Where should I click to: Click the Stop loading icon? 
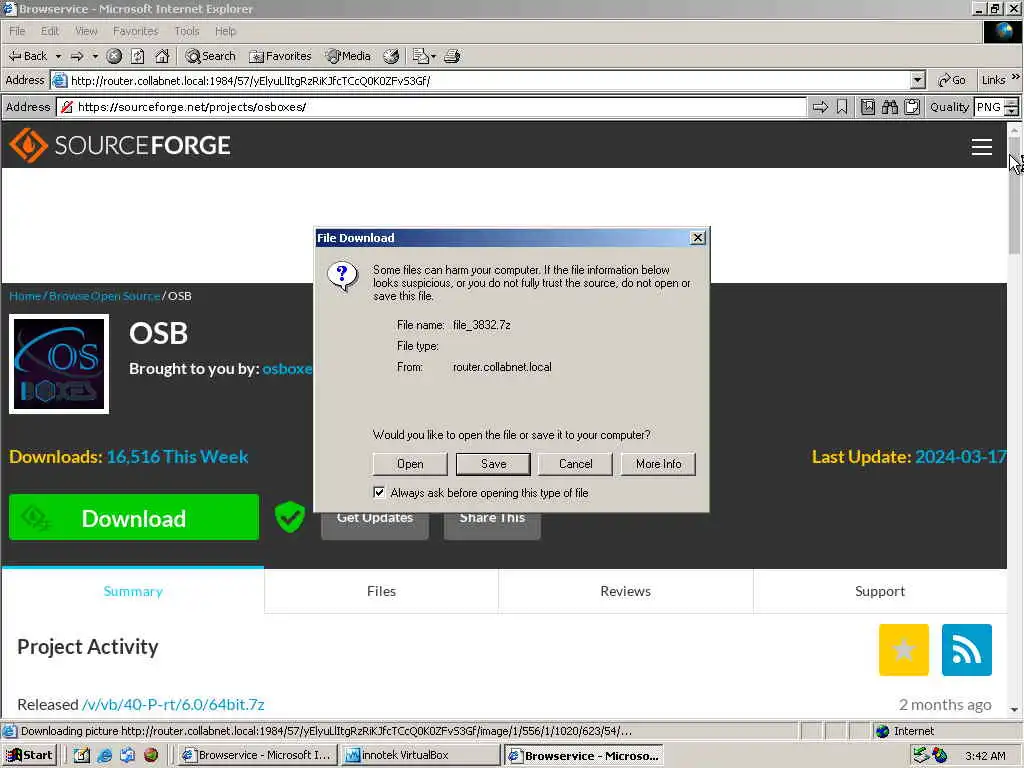click(x=114, y=56)
